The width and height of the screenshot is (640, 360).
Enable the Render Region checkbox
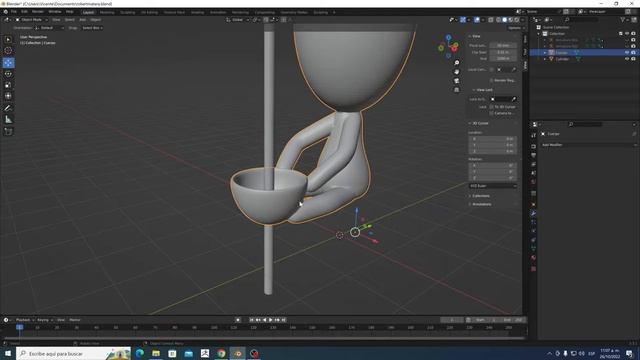491,80
